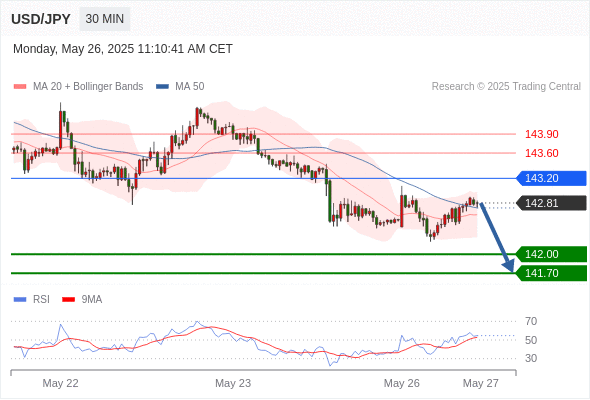Click the RSI 30 level label

(x=531, y=358)
